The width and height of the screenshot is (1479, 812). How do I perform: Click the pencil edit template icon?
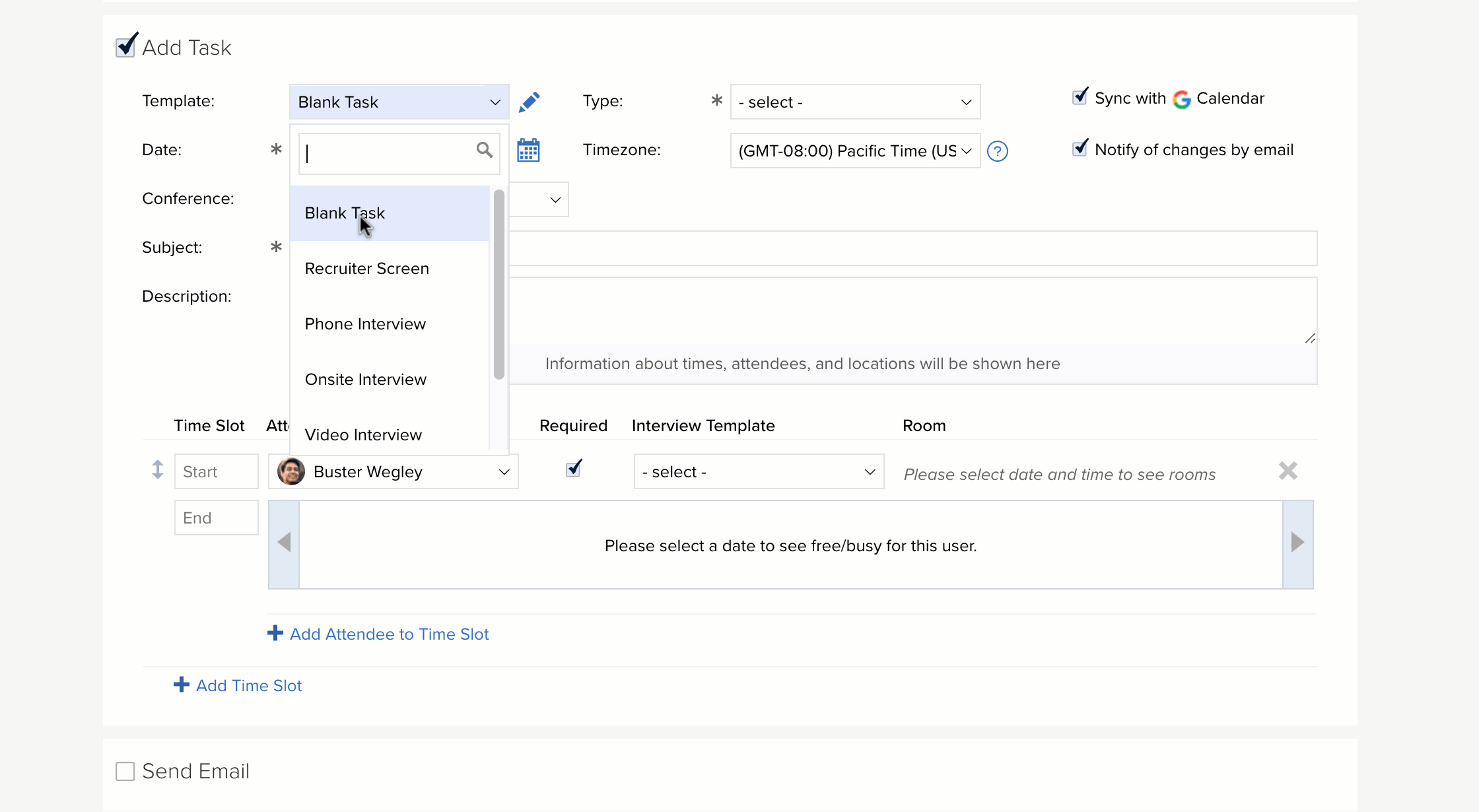(x=529, y=102)
